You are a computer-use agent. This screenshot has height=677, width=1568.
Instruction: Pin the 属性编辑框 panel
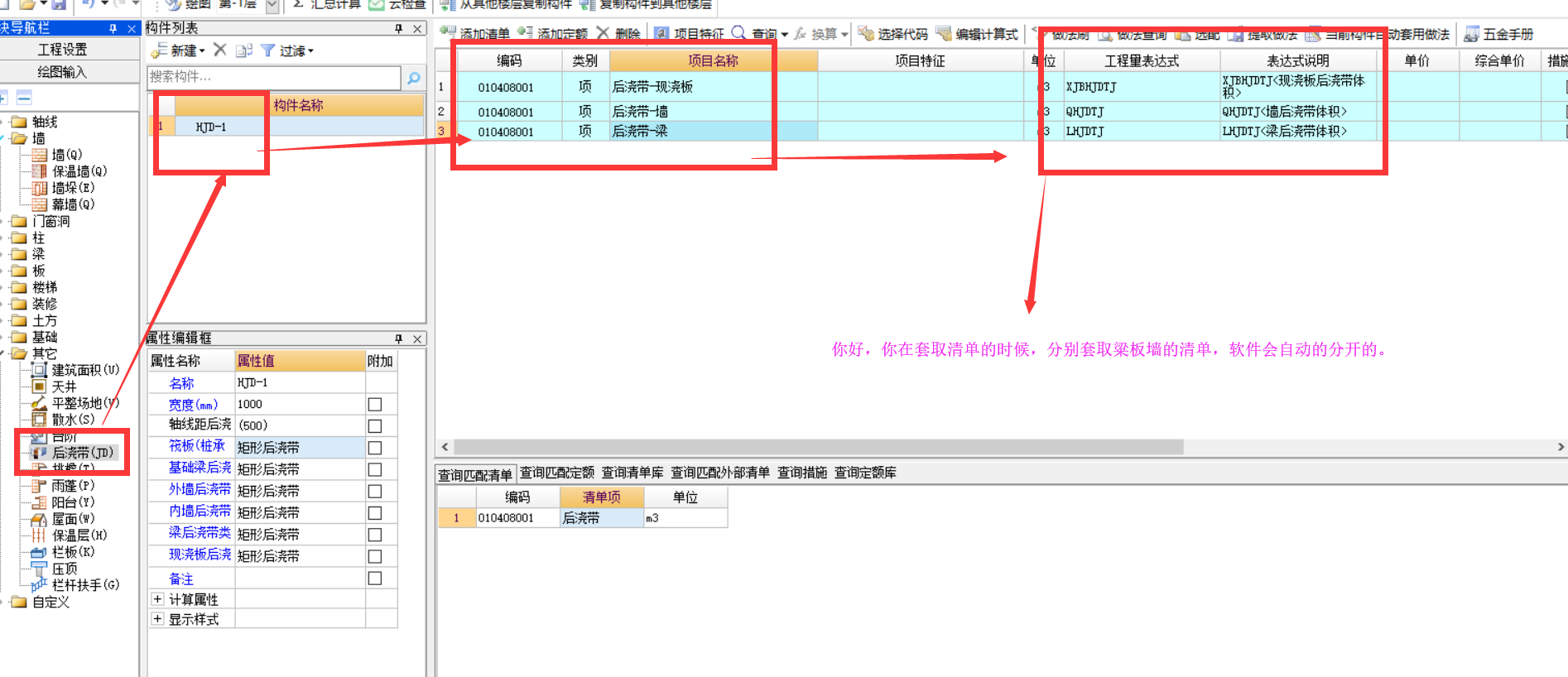pyautogui.click(x=398, y=338)
